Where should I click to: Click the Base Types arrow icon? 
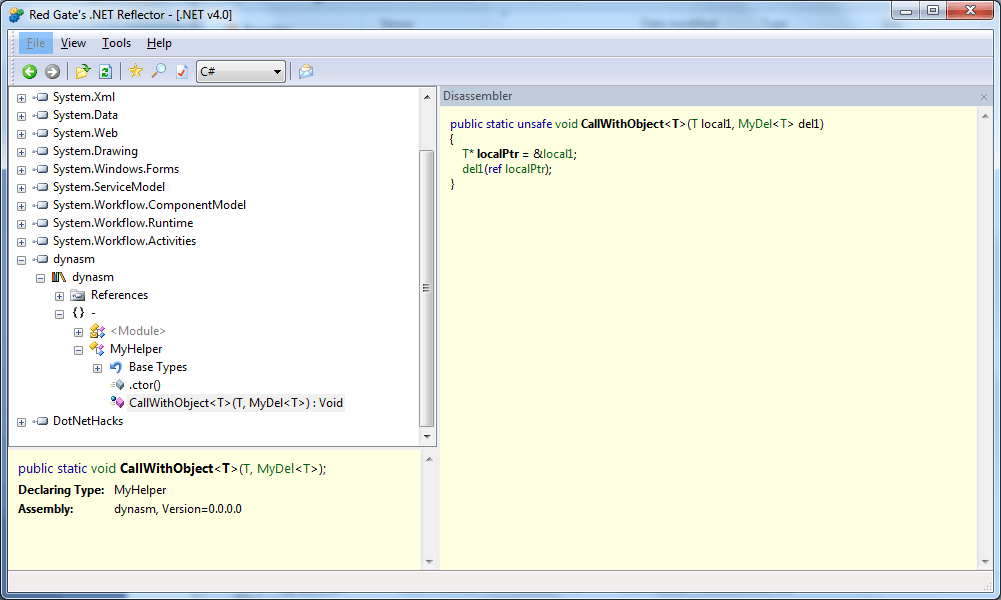tap(116, 367)
